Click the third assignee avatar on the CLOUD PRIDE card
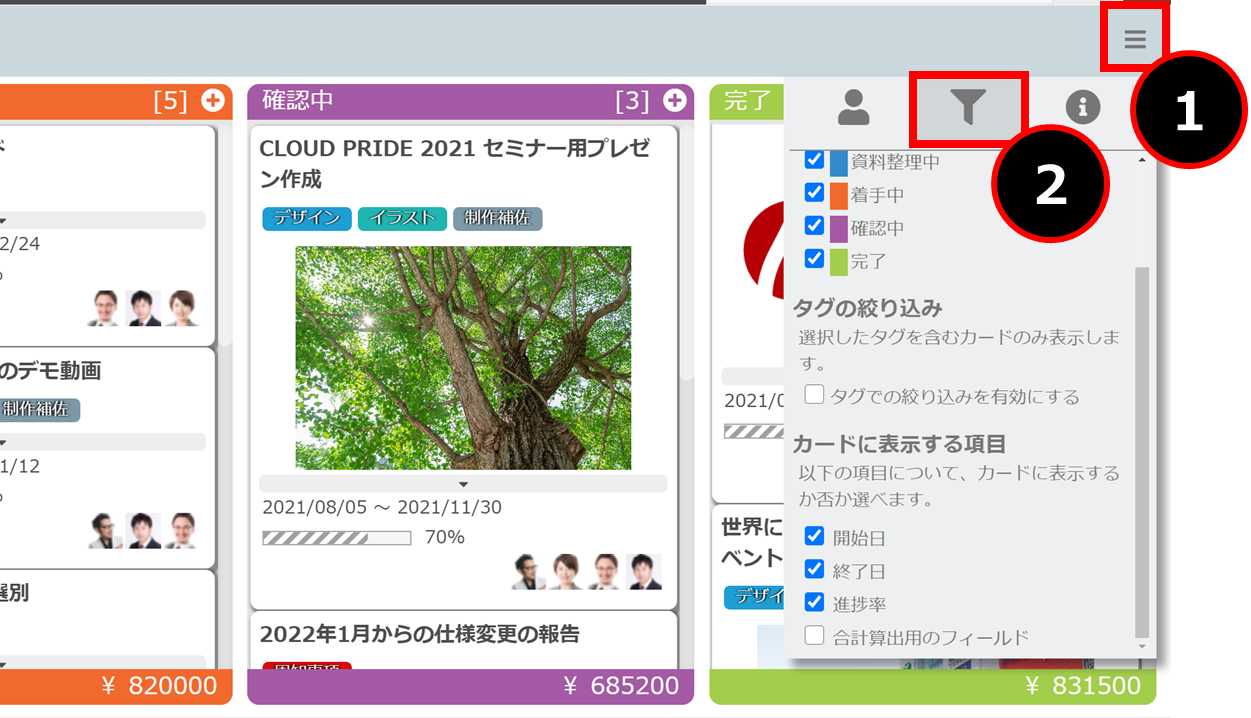 pyautogui.click(x=604, y=571)
